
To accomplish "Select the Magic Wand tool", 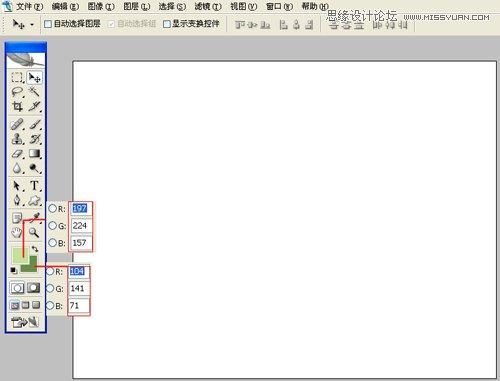I will 34,92.
